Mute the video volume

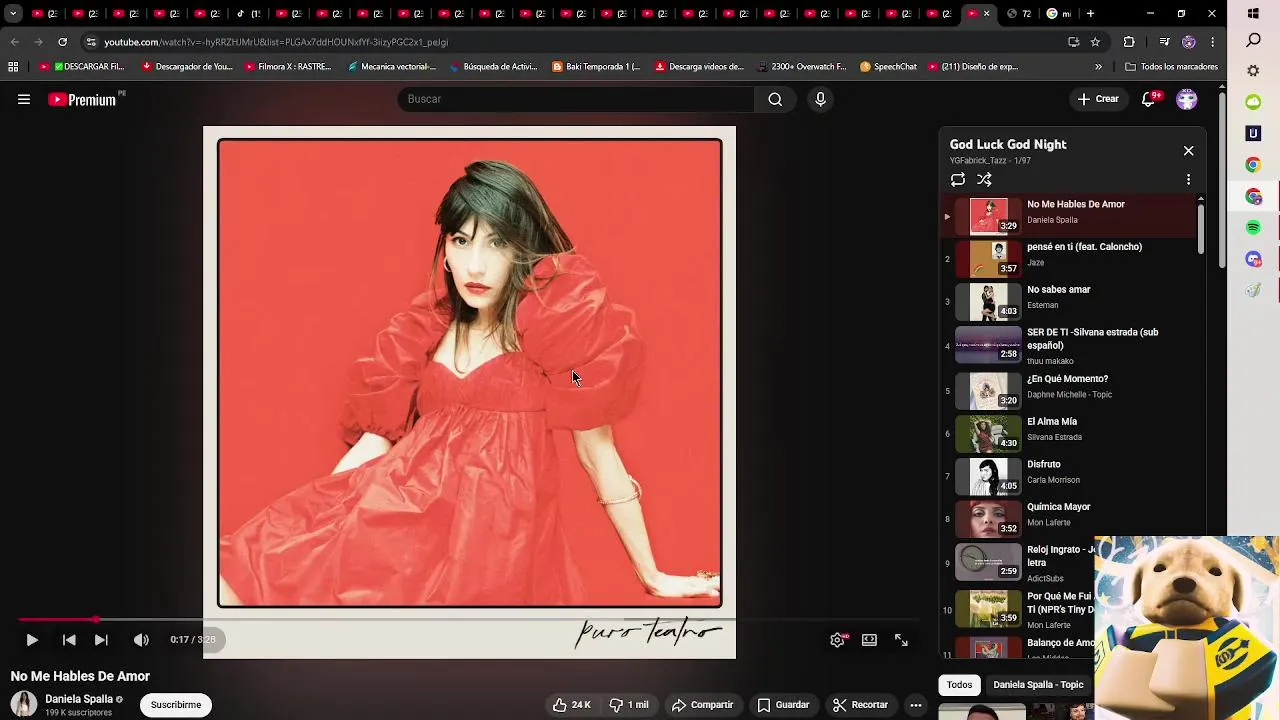coord(141,640)
